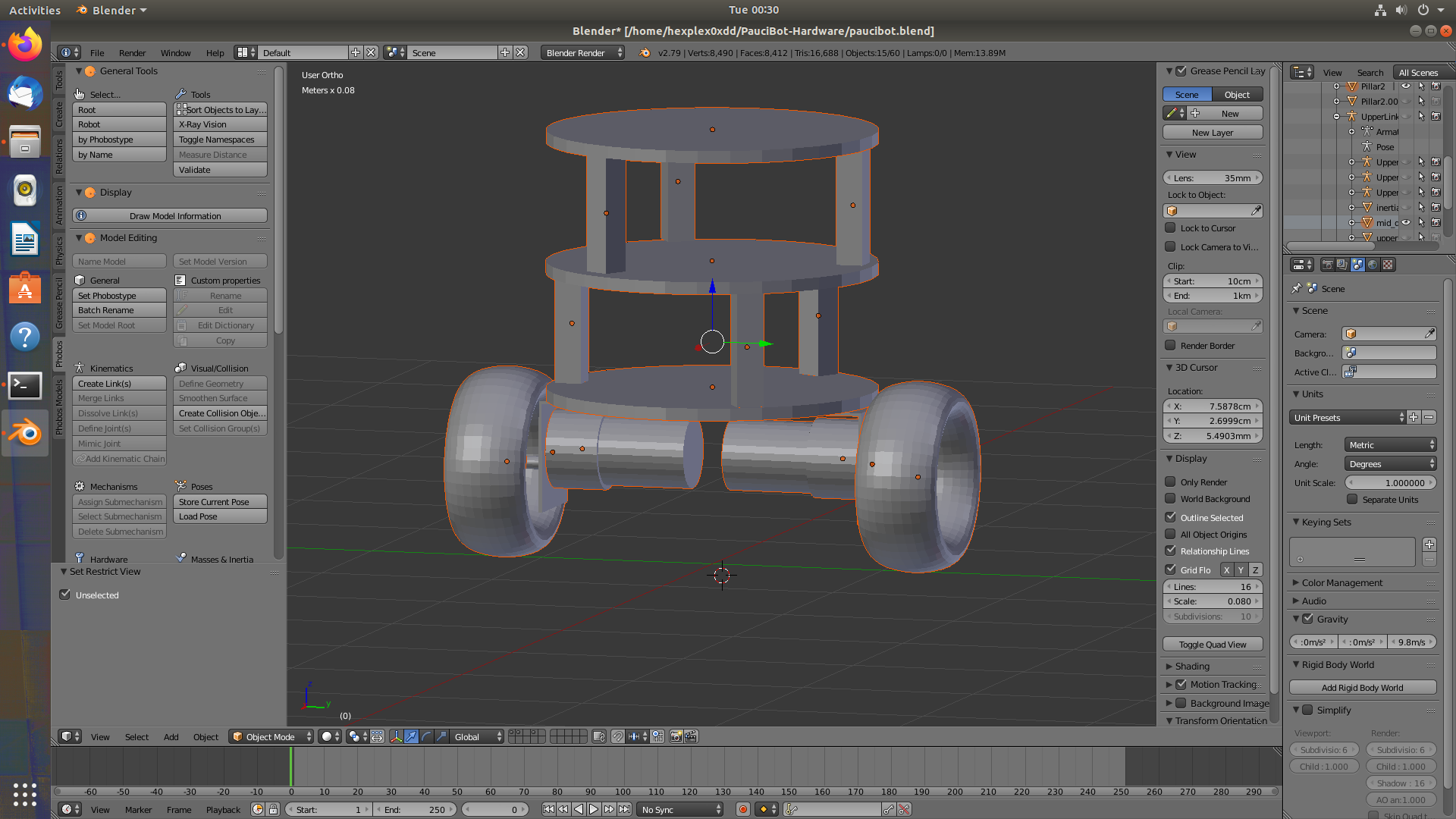The width and height of the screenshot is (1456, 819).
Task: Disable the Outline Selected checkbox
Action: pos(1170,517)
